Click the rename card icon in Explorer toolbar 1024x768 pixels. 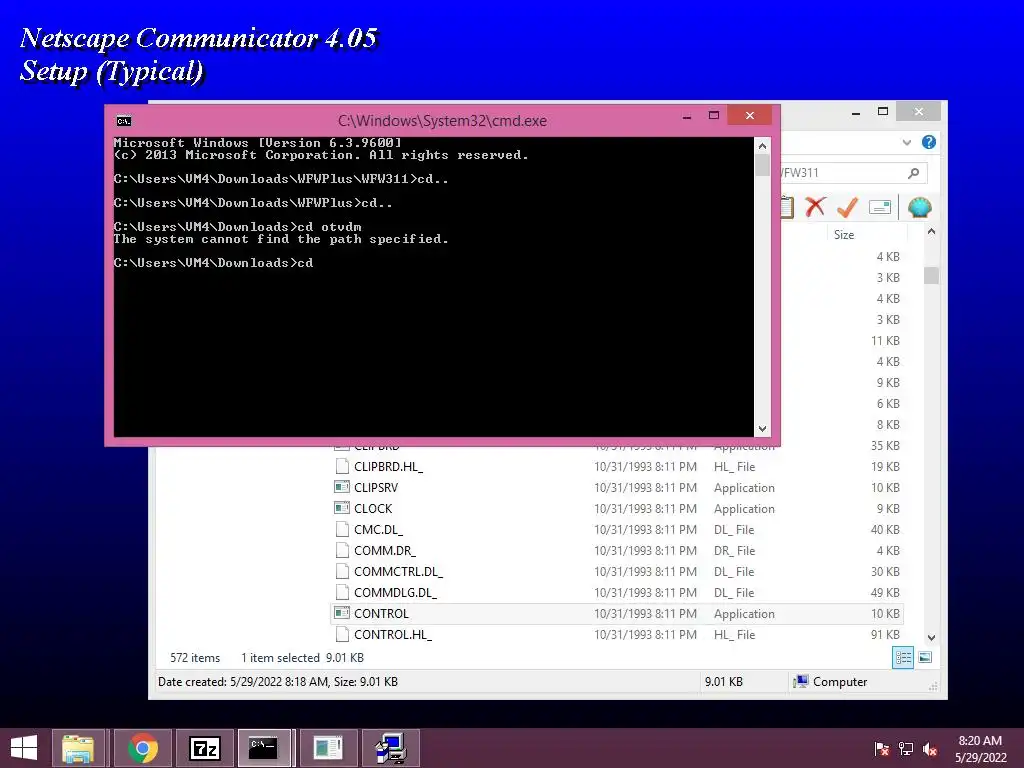880,208
